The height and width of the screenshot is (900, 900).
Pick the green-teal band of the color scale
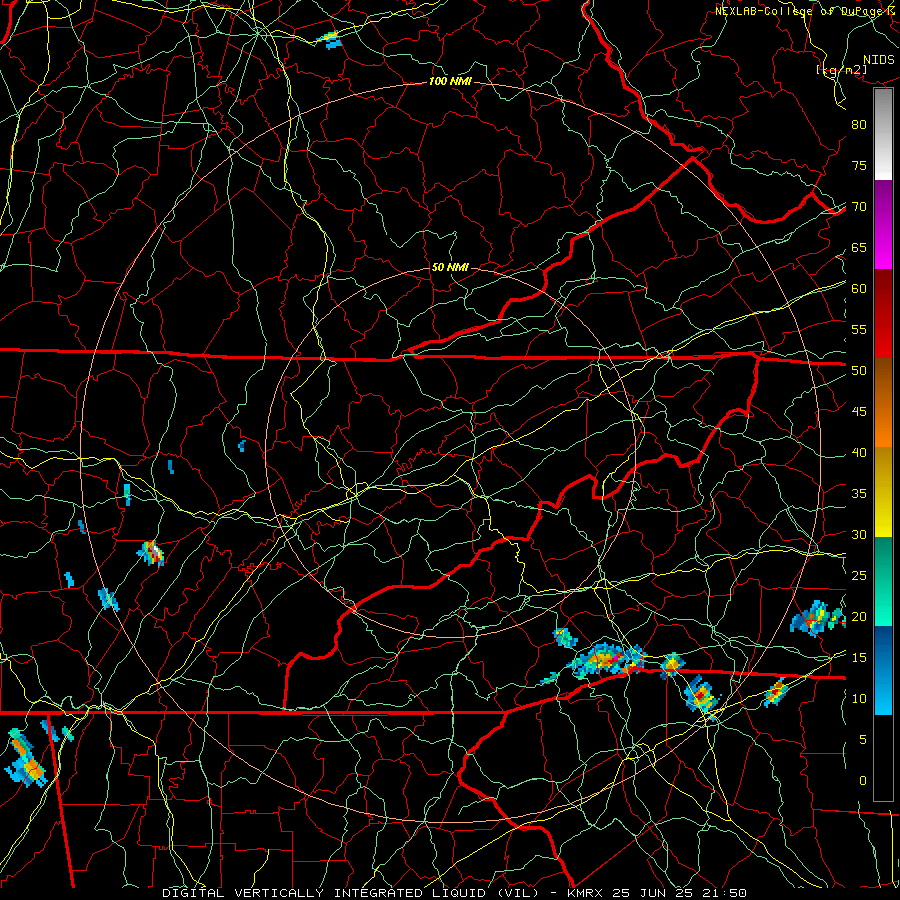tap(883, 581)
